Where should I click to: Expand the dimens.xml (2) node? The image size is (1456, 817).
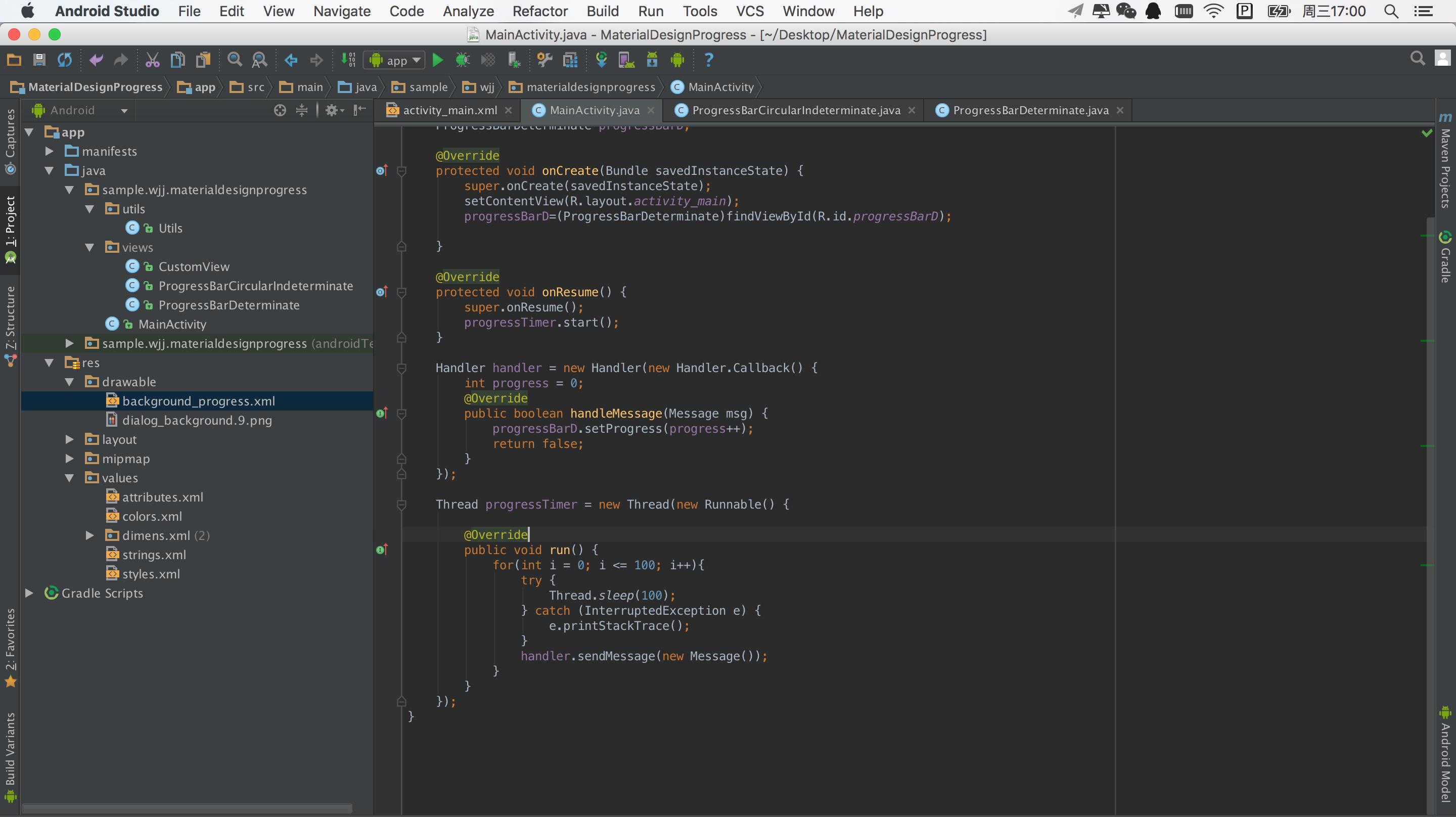click(x=89, y=536)
